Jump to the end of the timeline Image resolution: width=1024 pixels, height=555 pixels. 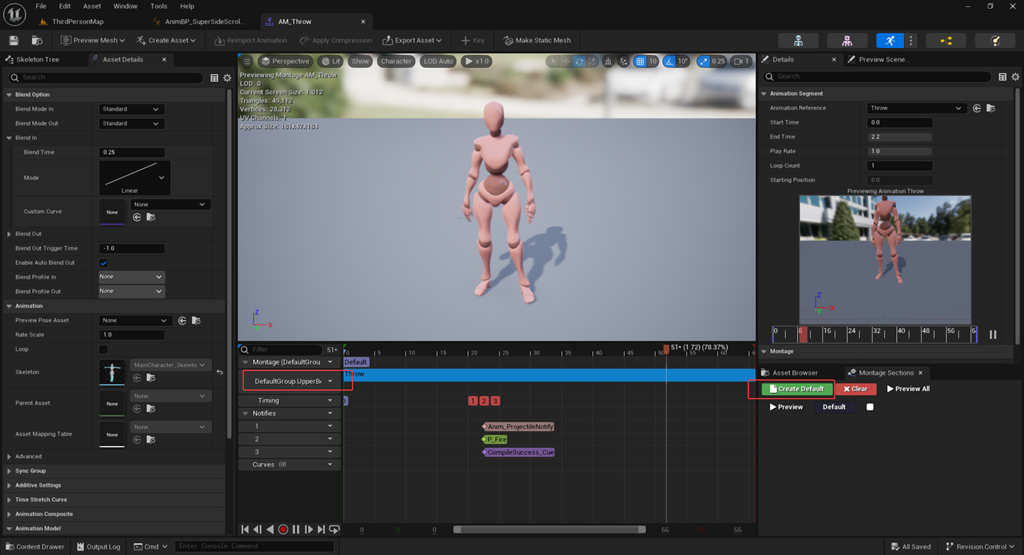click(x=321, y=530)
